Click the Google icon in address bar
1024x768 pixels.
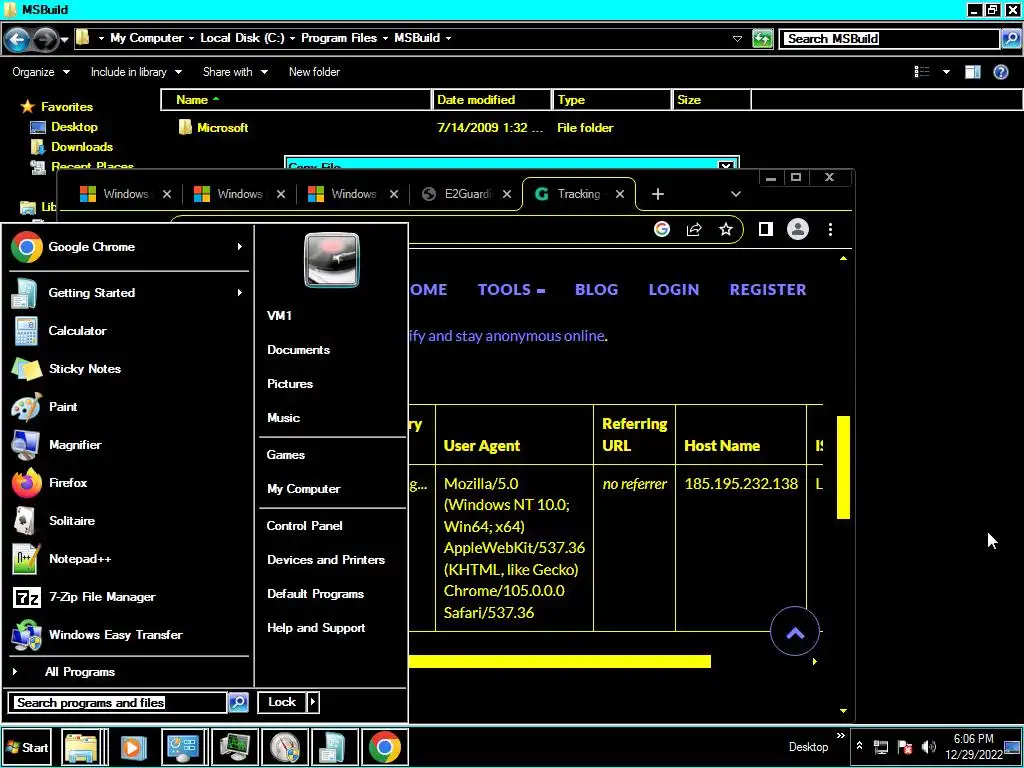coord(662,229)
